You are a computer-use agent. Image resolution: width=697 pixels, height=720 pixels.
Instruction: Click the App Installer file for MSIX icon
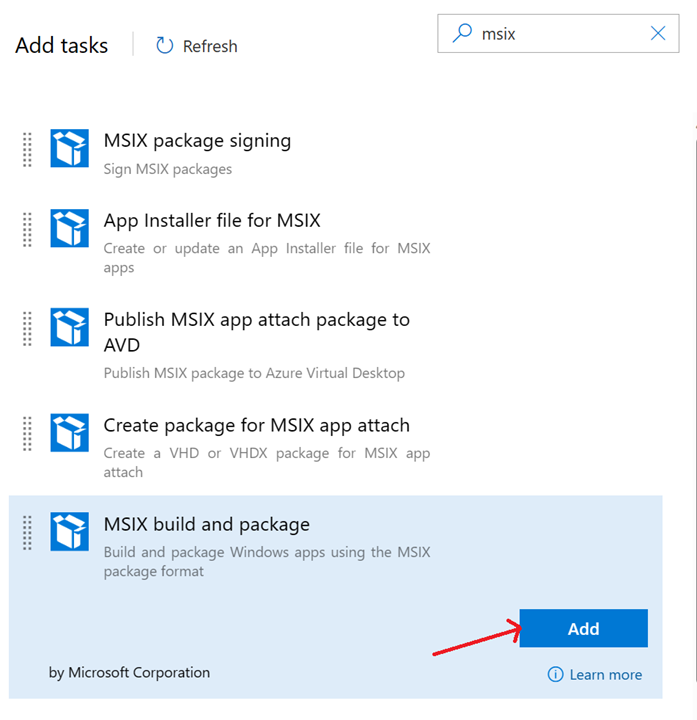click(x=70, y=228)
